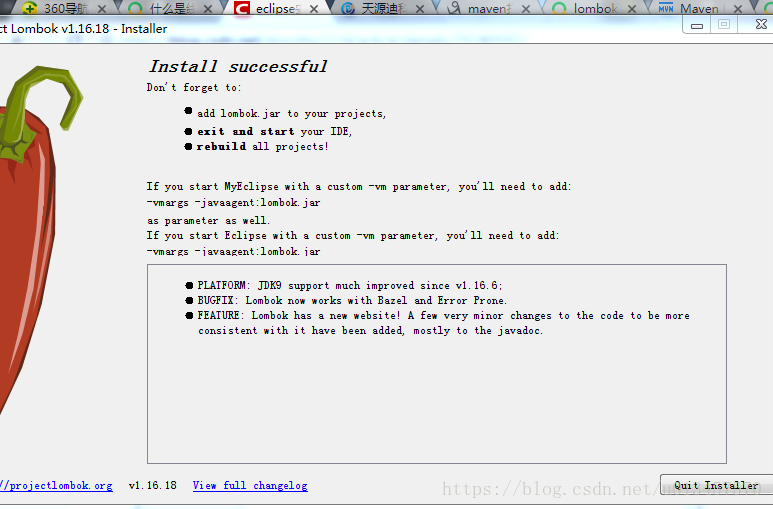Screen dimensions: 773x509
Task: Click 'add lombok.jar to your projects' text
Action: tap(291, 113)
